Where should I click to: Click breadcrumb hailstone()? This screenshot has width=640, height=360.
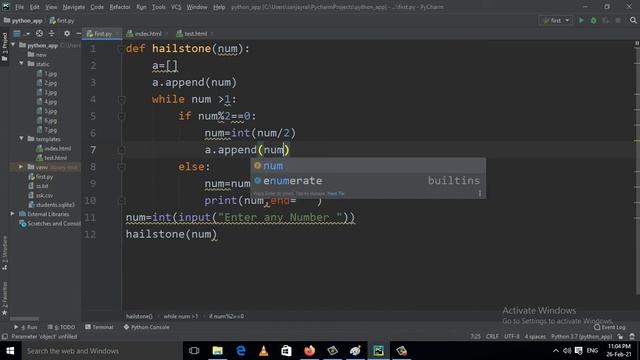click(x=139, y=316)
